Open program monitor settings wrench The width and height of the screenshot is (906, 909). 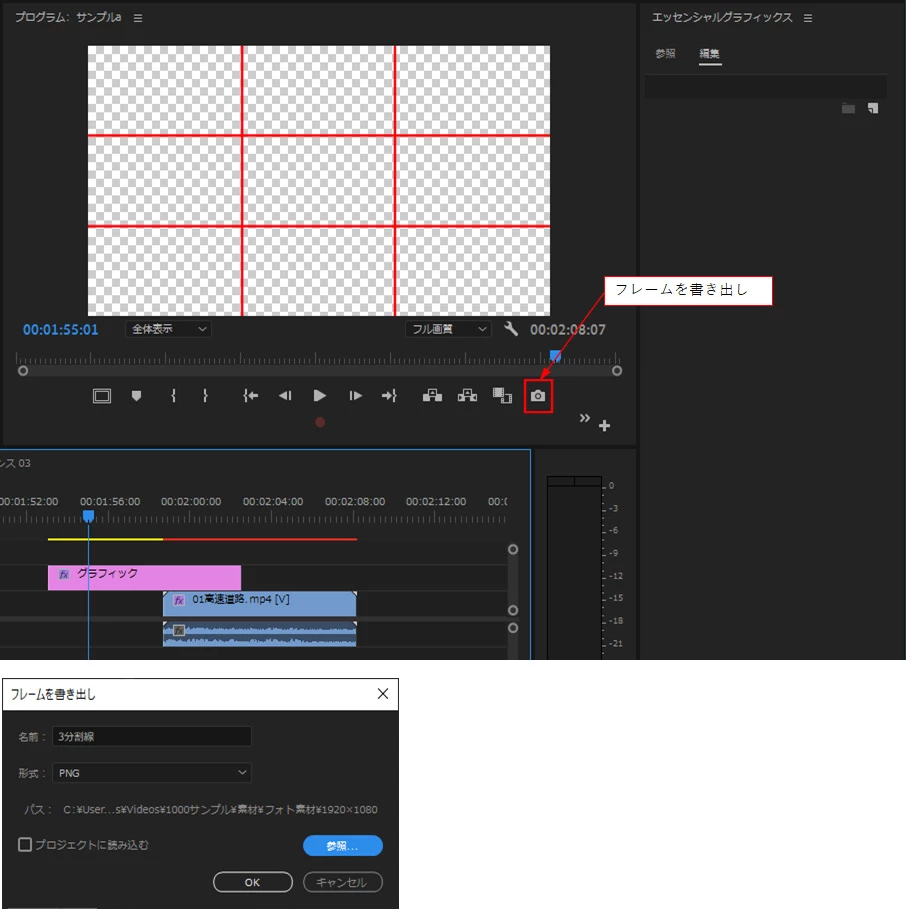pyautogui.click(x=511, y=329)
